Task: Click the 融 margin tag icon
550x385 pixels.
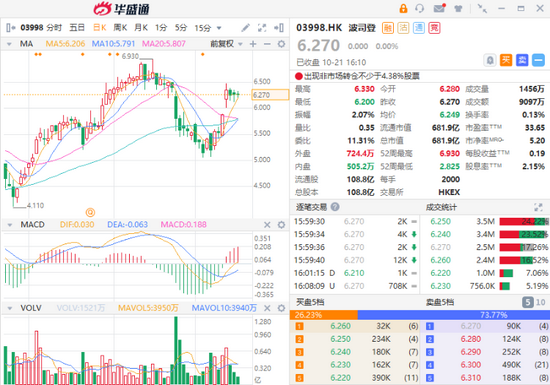Action: coord(388,28)
